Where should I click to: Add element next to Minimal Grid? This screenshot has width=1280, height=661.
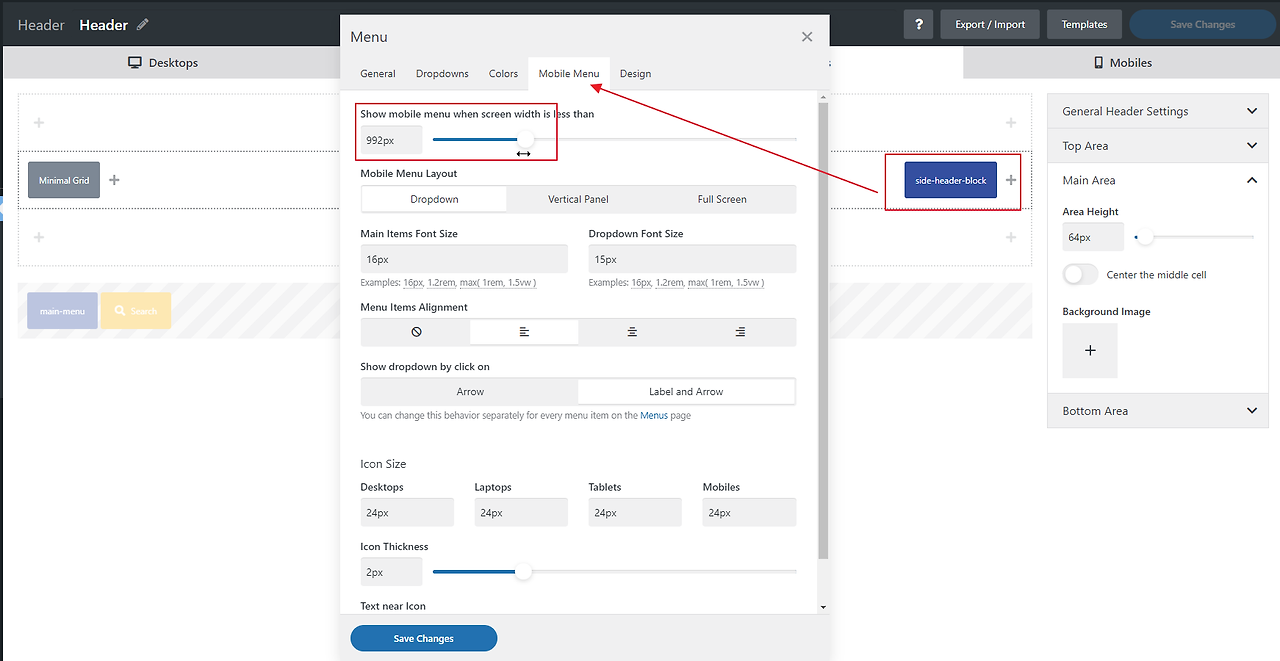(114, 180)
